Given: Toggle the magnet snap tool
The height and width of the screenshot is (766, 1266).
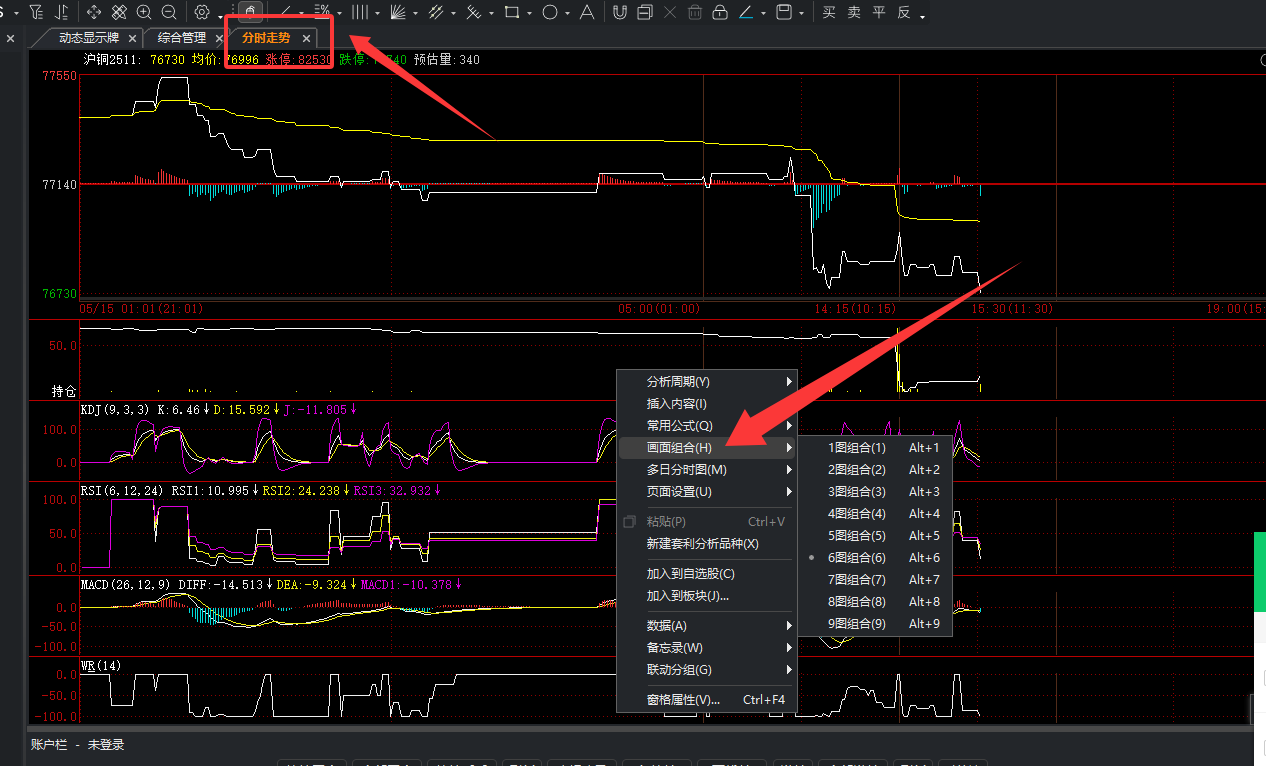Looking at the screenshot, I should 620,12.
